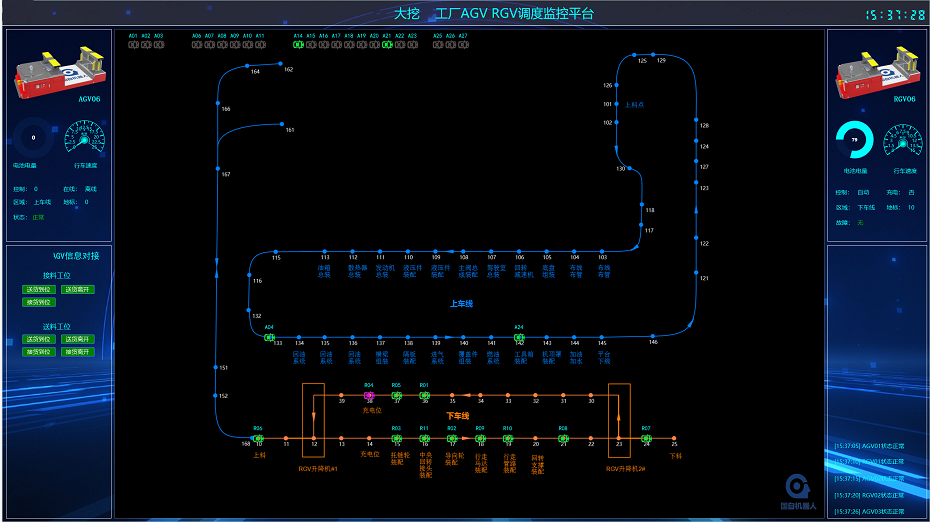Select the A04 AGV on the track
The height and width of the screenshot is (522, 930).
(x=269, y=337)
